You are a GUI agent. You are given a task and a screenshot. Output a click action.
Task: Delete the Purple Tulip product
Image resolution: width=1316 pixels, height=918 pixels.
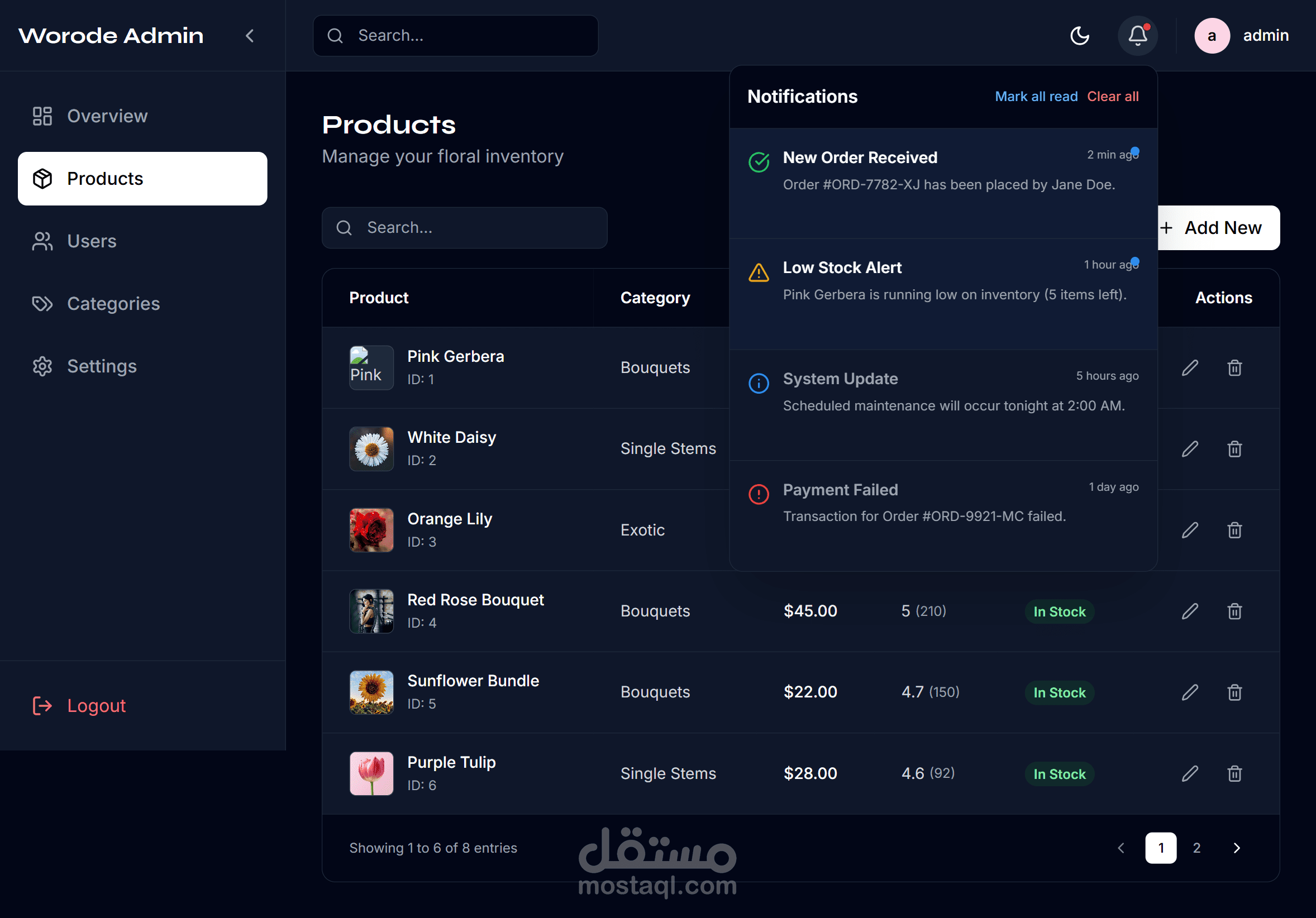tap(1234, 773)
